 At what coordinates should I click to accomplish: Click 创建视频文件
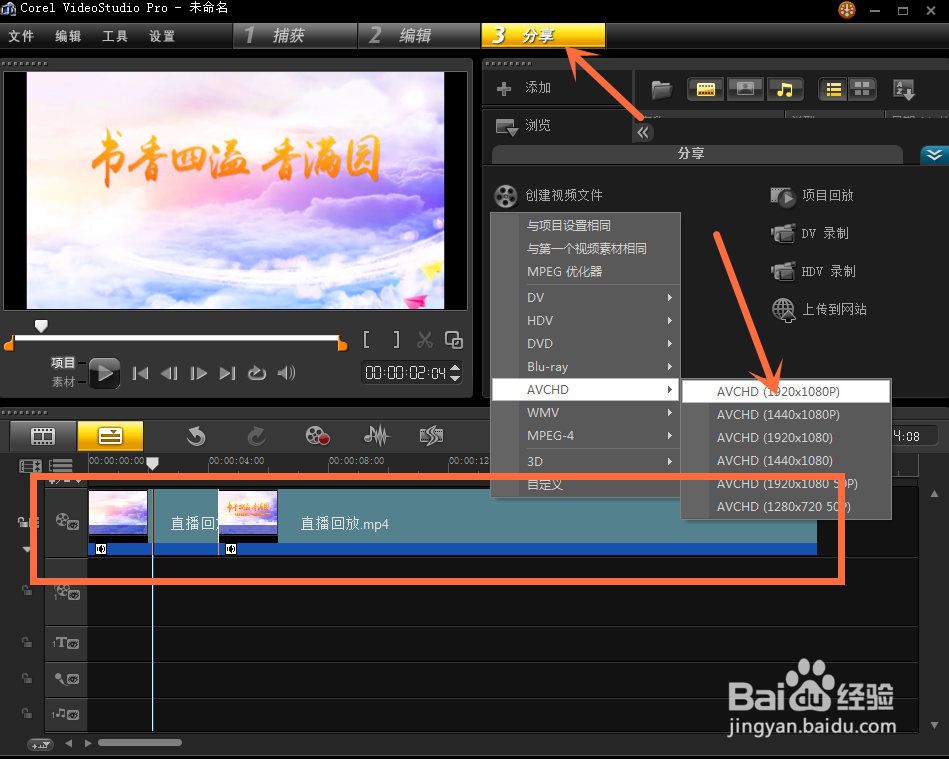pos(548,196)
